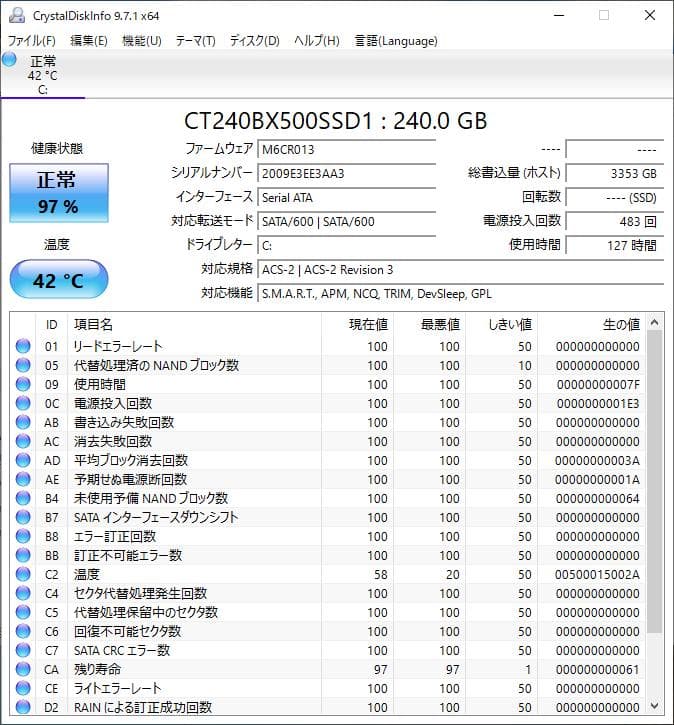
Task: Click the 生の値 column header
Action: click(592, 325)
